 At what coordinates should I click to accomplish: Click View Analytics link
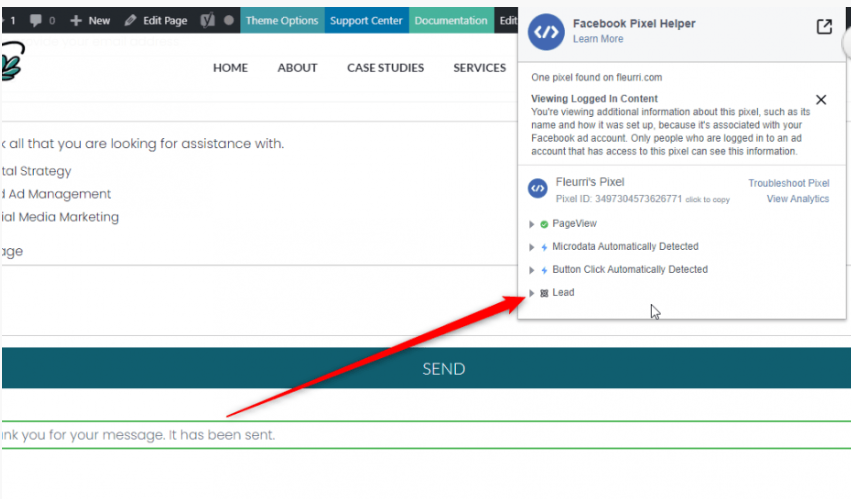[797, 199]
